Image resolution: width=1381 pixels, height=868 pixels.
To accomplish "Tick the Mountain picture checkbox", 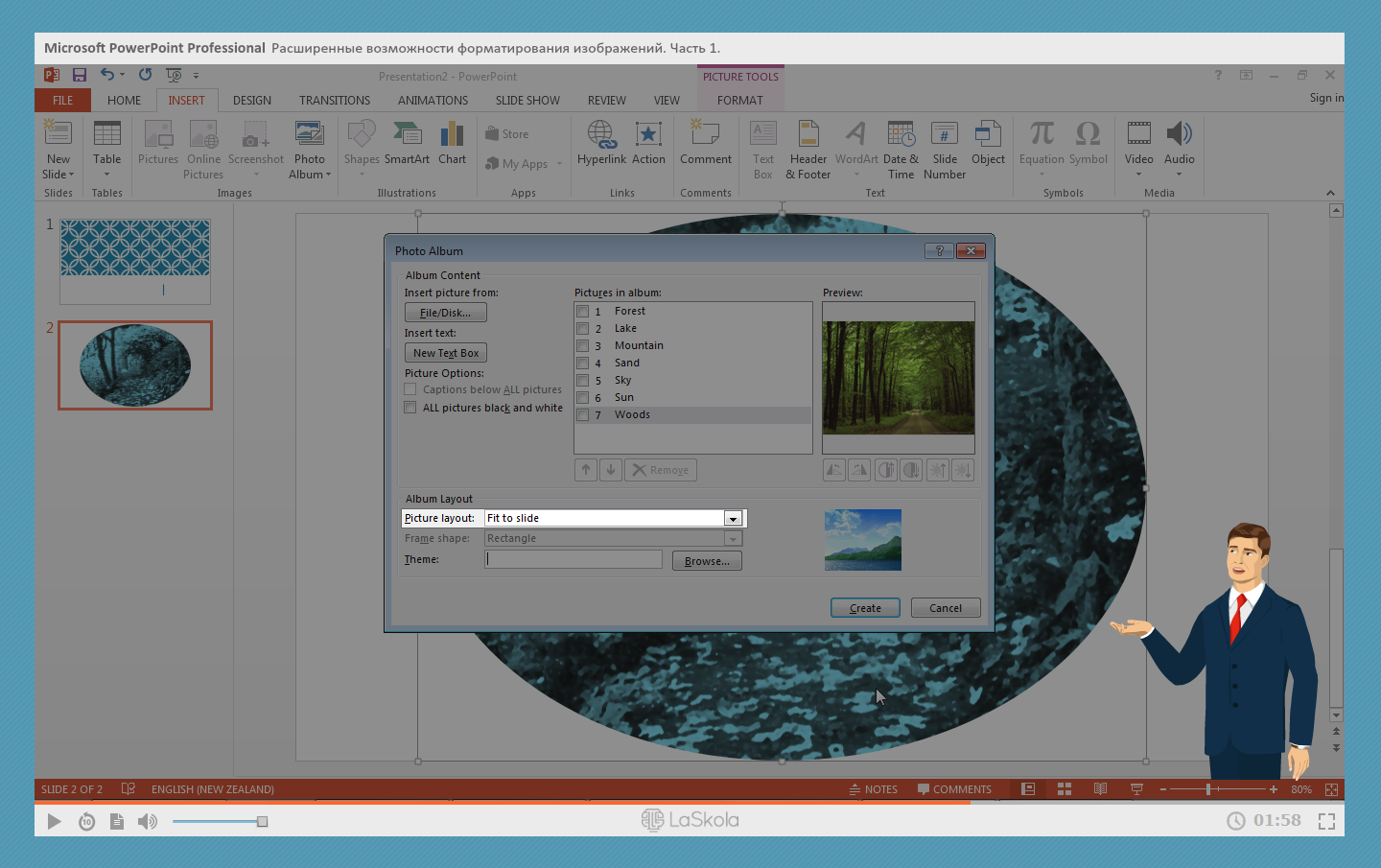I will (583, 346).
